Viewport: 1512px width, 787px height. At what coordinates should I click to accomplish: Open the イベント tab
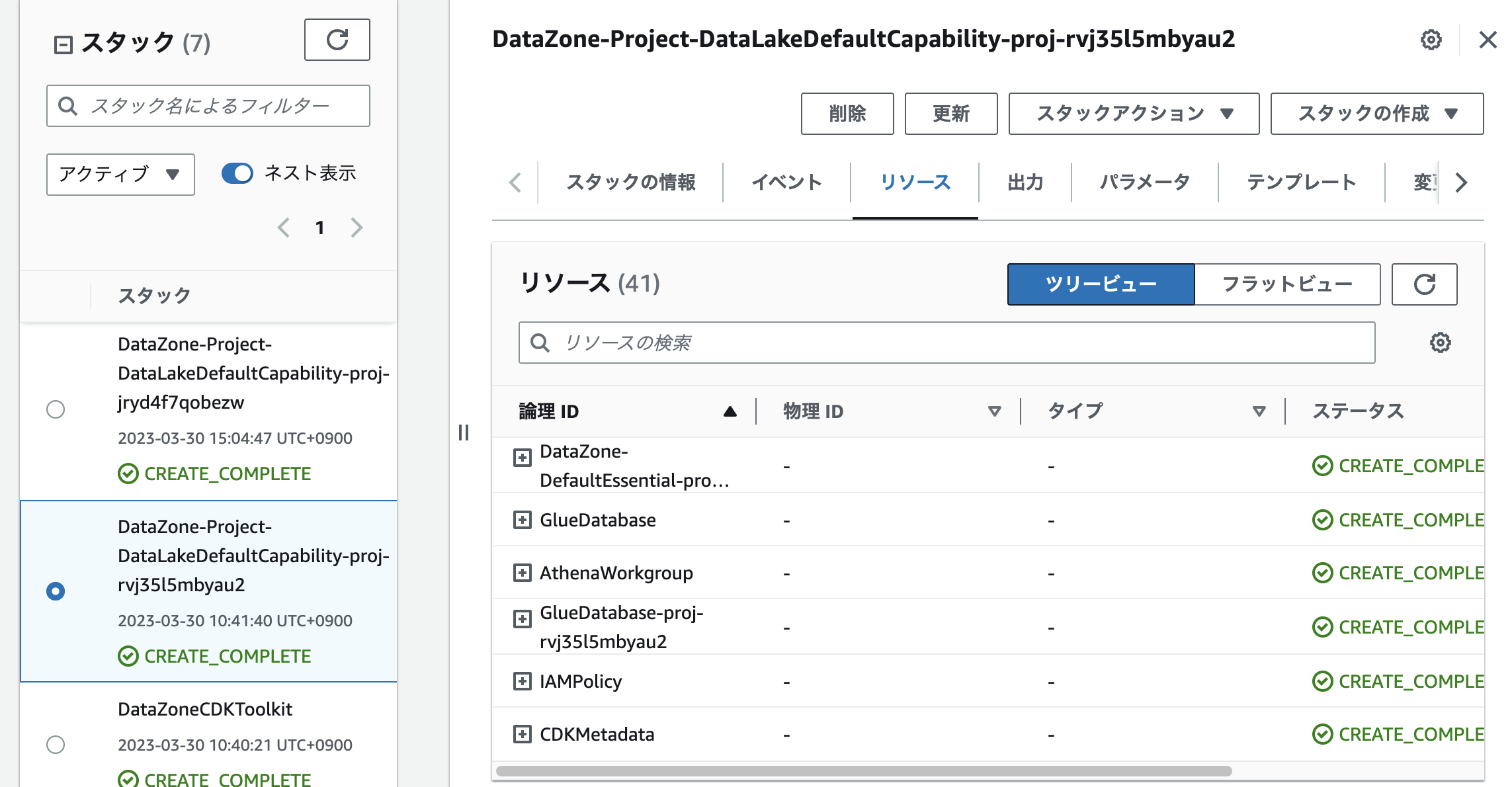[786, 183]
